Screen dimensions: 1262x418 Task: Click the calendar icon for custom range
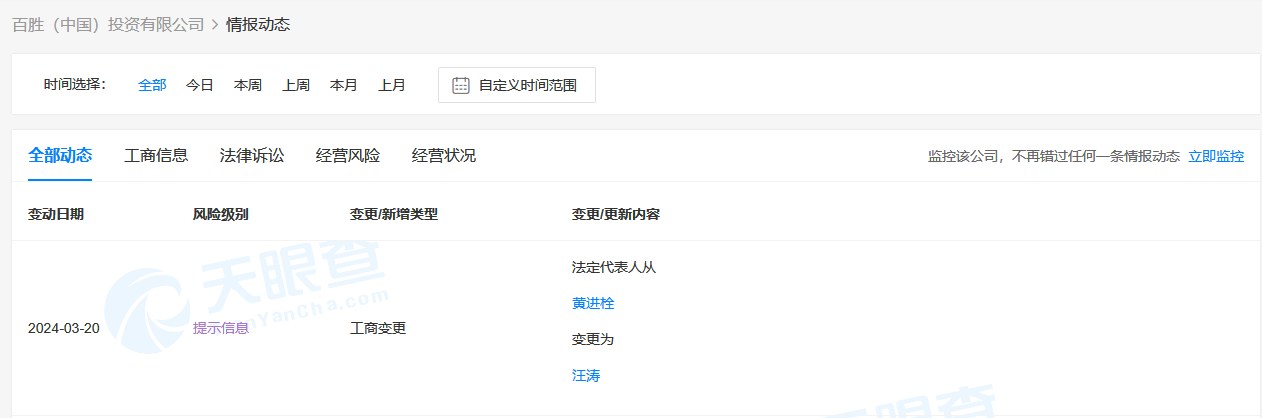[461, 85]
